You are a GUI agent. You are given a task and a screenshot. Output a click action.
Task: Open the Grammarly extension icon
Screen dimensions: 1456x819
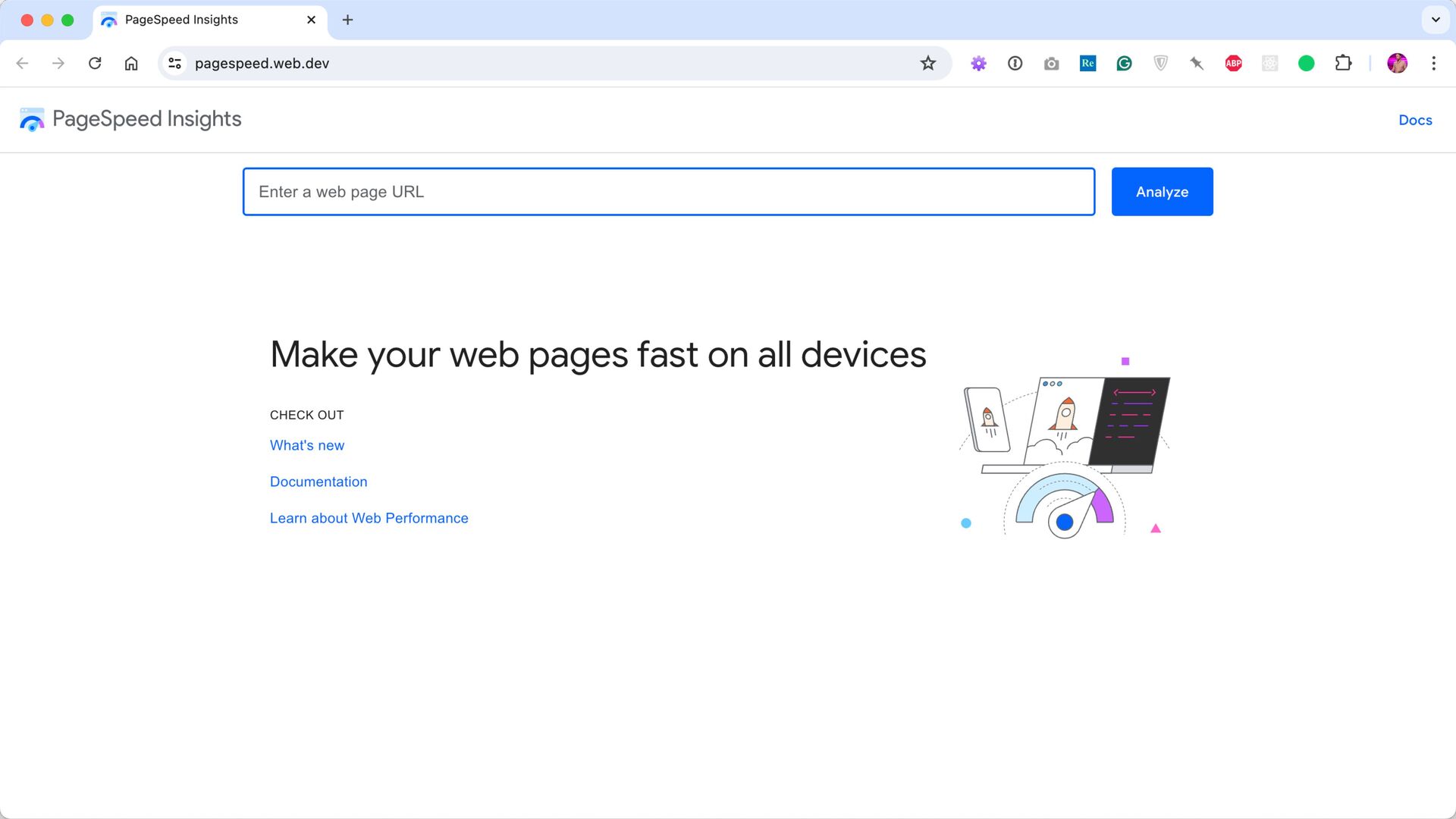tap(1124, 64)
